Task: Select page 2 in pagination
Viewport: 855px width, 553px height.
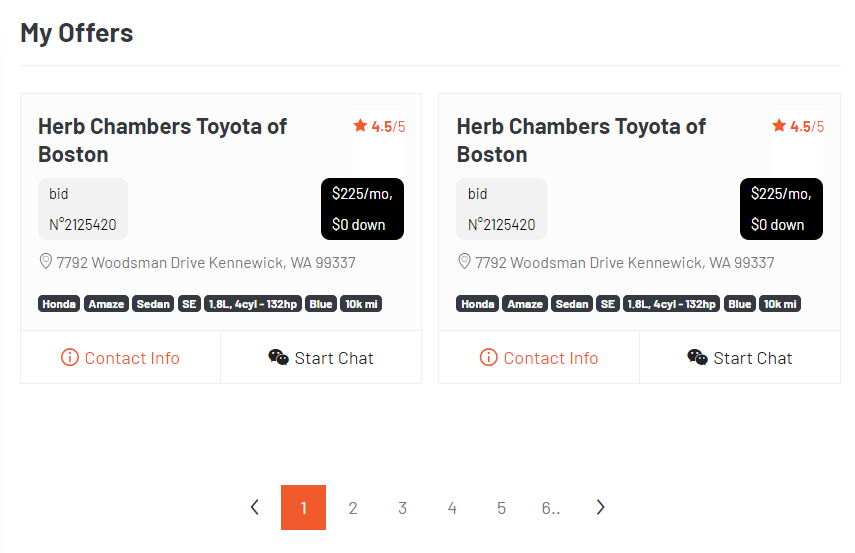Action: (353, 508)
